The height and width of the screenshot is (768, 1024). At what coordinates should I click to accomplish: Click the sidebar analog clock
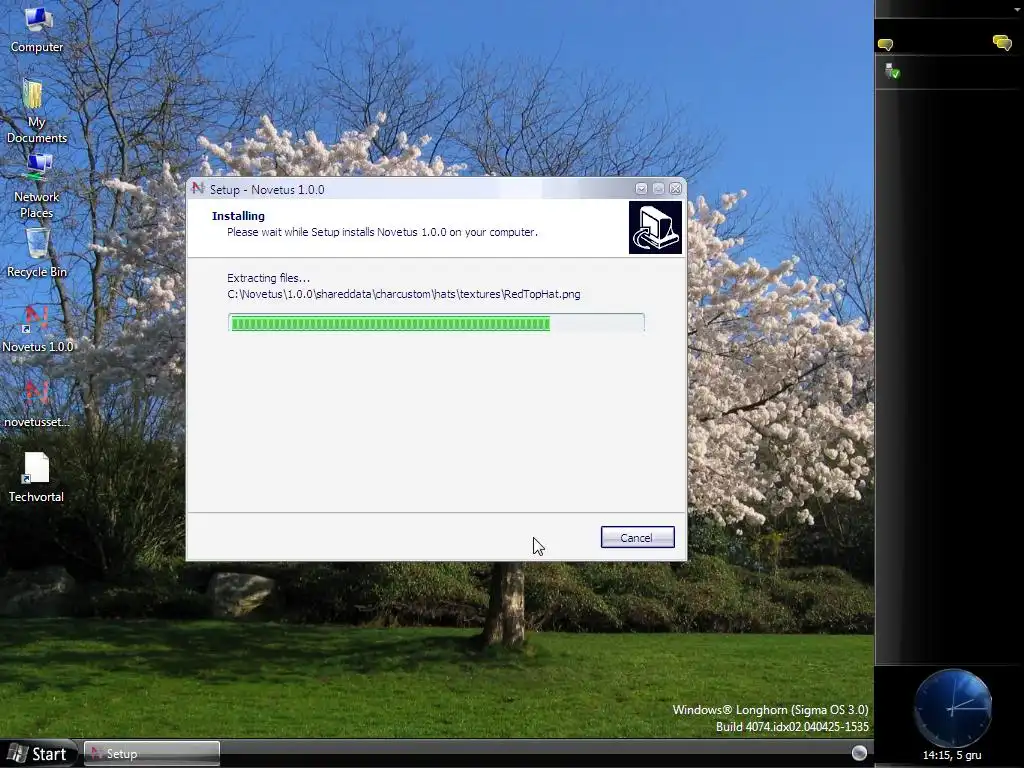tap(953, 708)
